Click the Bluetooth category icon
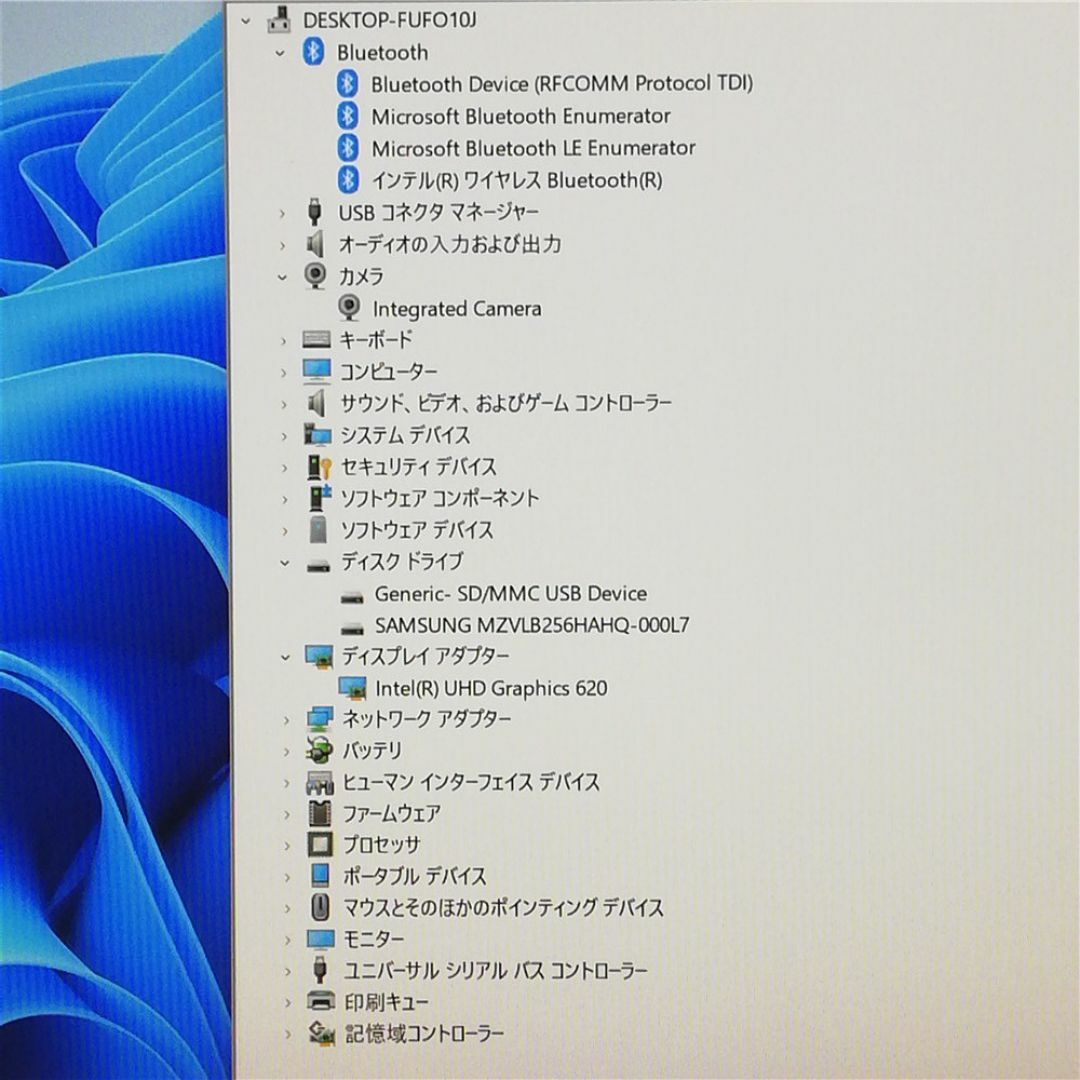The image size is (1080, 1080). [313, 52]
